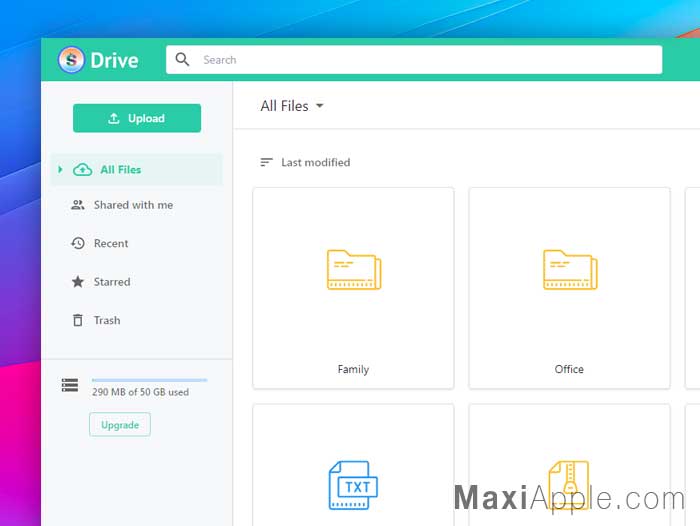This screenshot has height=526, width=700.
Task: Click the trash bin icon
Action: pos(78,320)
